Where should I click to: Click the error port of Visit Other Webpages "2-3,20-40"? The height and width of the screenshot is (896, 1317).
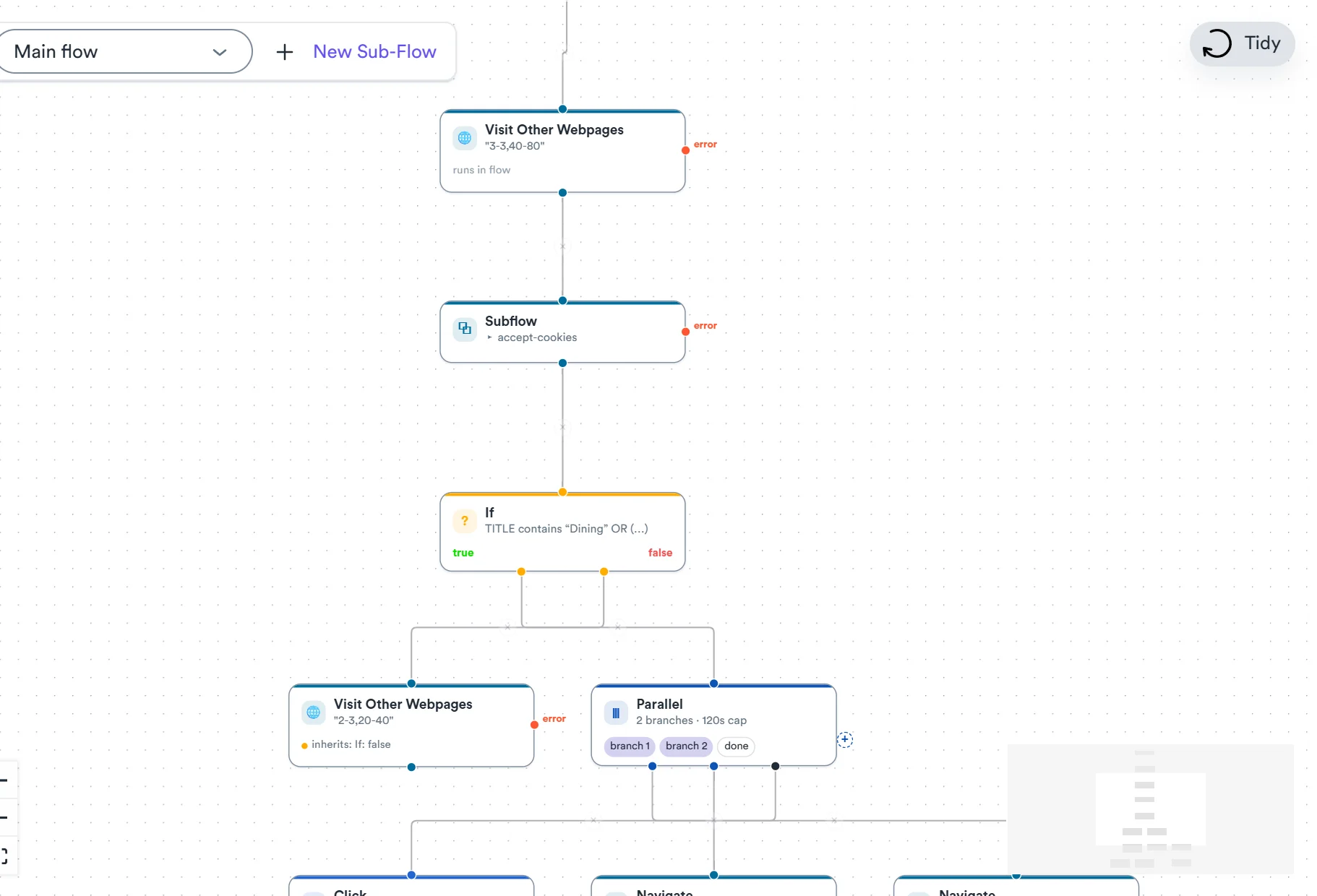[534, 725]
